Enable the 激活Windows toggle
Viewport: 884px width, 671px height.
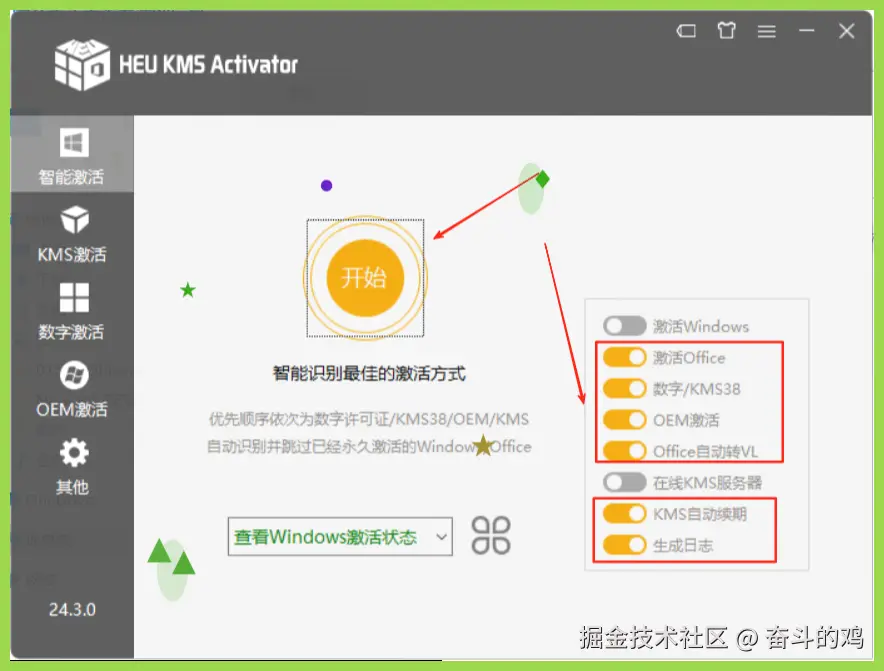point(624,326)
